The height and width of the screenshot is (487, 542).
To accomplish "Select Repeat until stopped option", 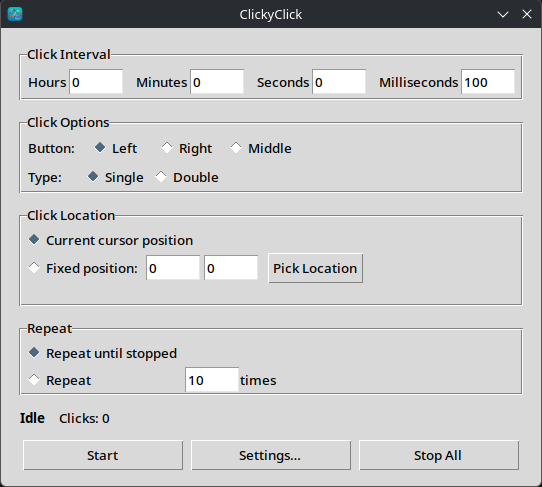I will click(x=103, y=353).
